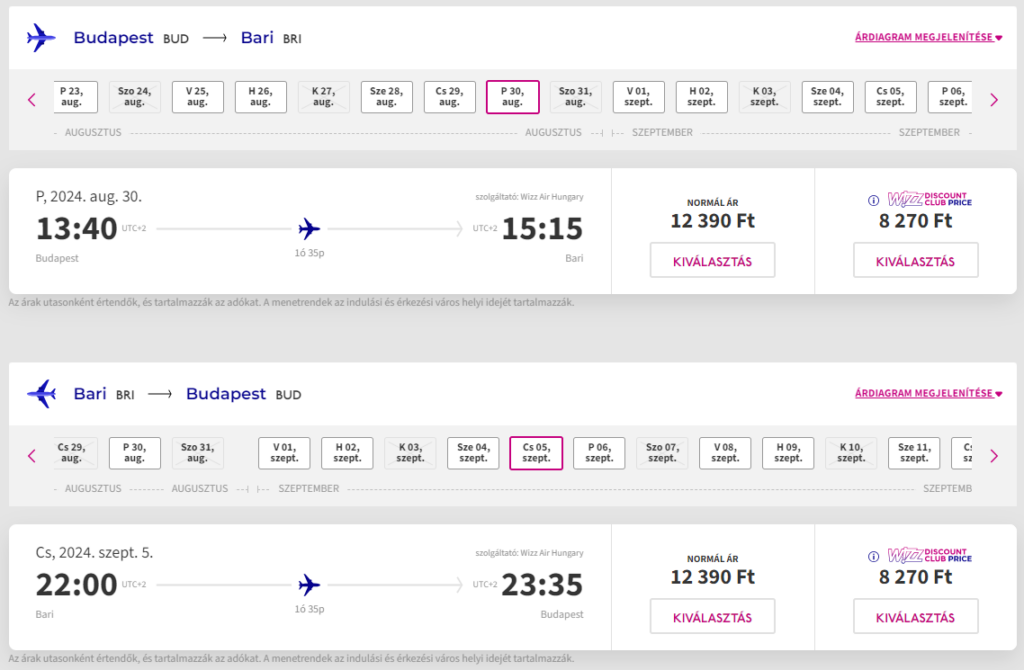Select return normal price 12 390 Ft
This screenshot has width=1024, height=670.
(x=712, y=617)
